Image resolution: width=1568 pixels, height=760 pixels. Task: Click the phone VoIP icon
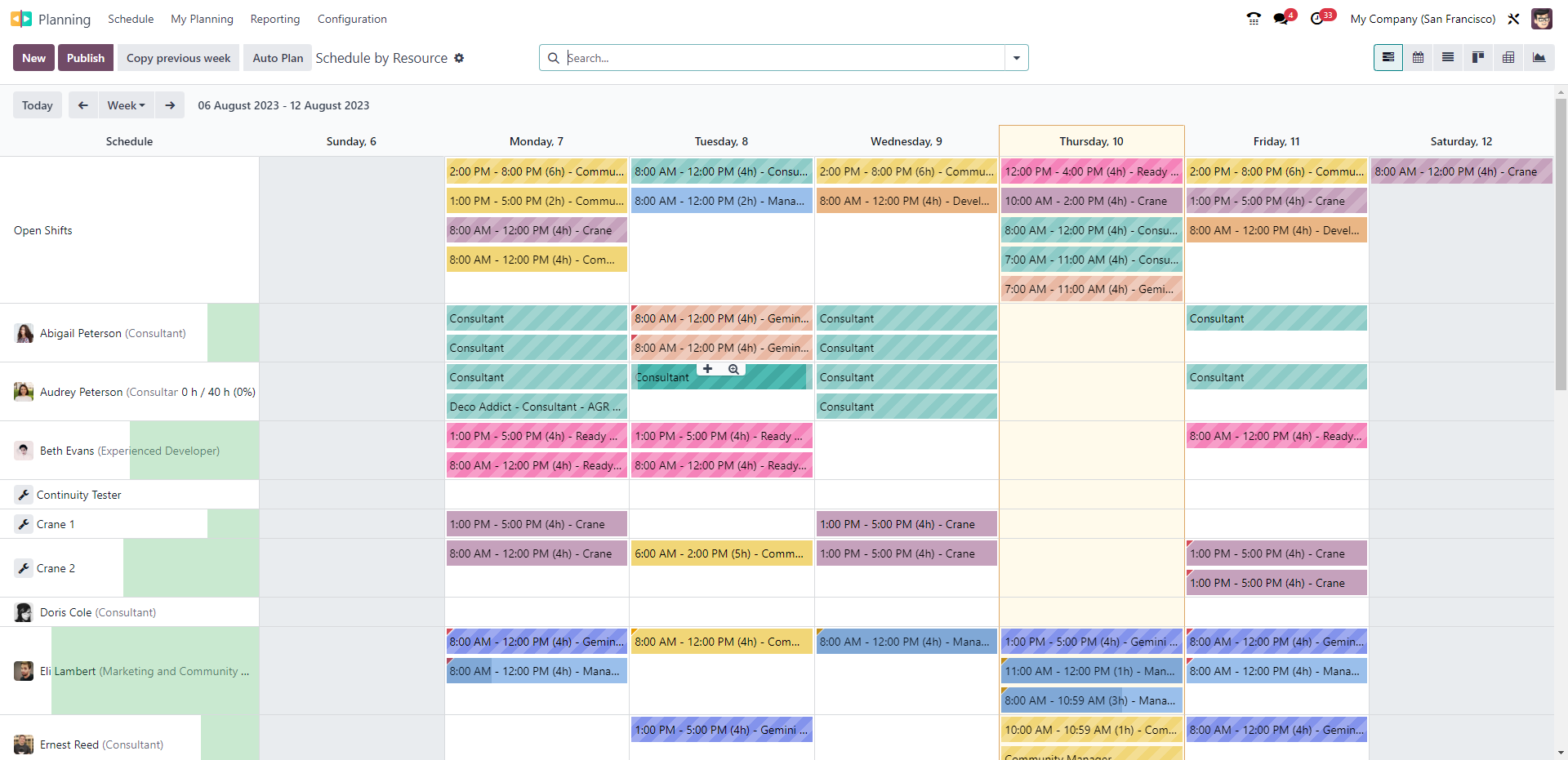coord(1254,19)
